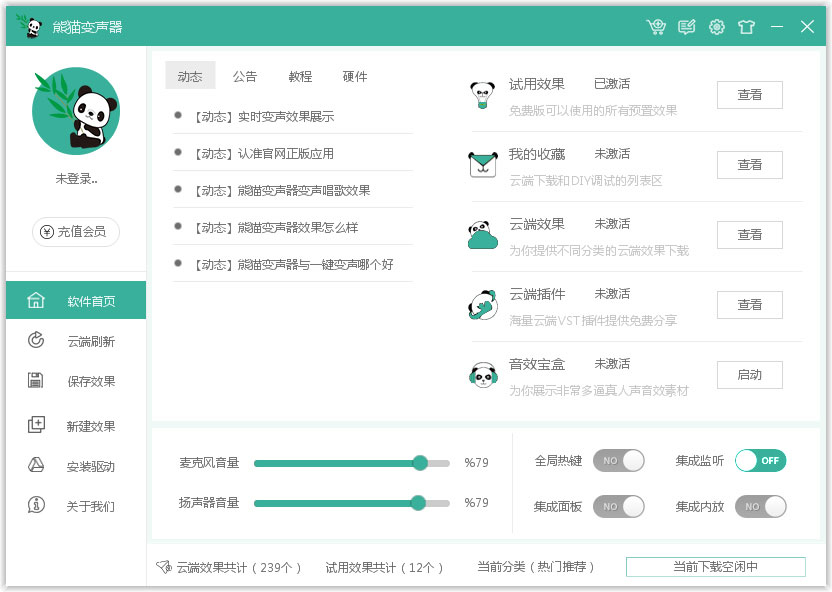The height and width of the screenshot is (592, 832).
Task: Click the feedback message icon in the title bar
Action: tap(686, 26)
